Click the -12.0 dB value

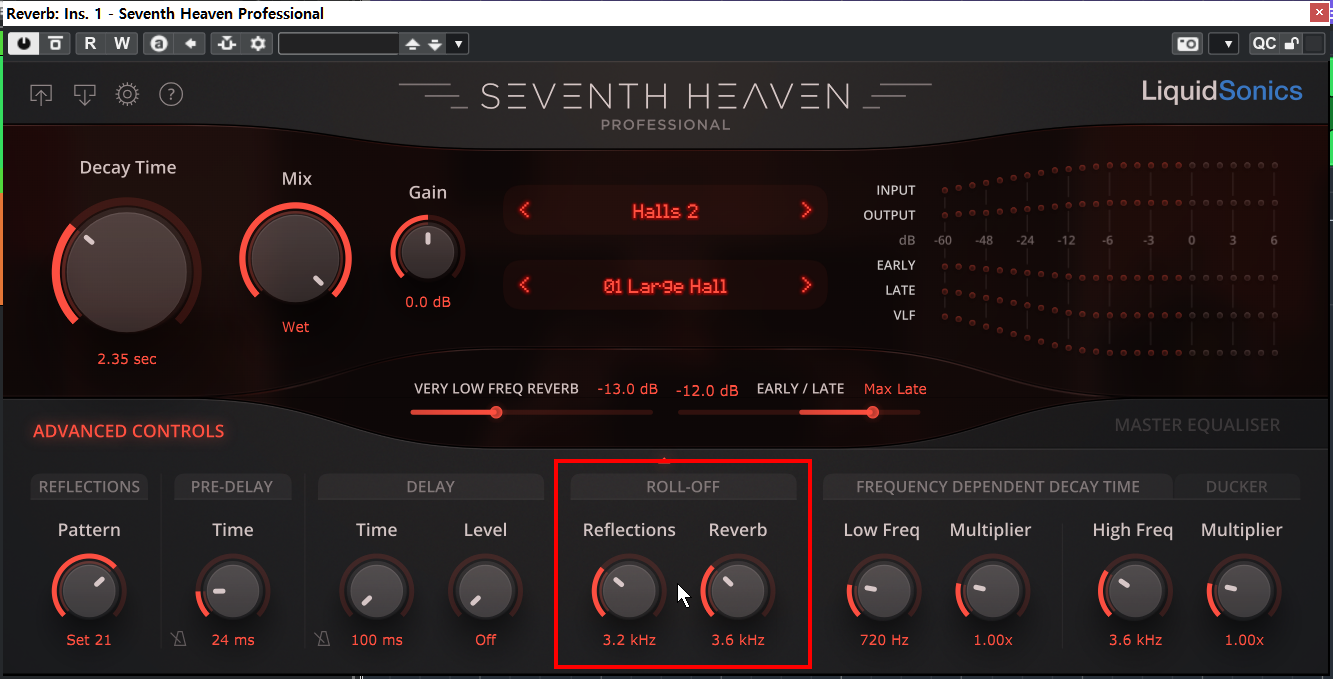pyautogui.click(x=708, y=390)
